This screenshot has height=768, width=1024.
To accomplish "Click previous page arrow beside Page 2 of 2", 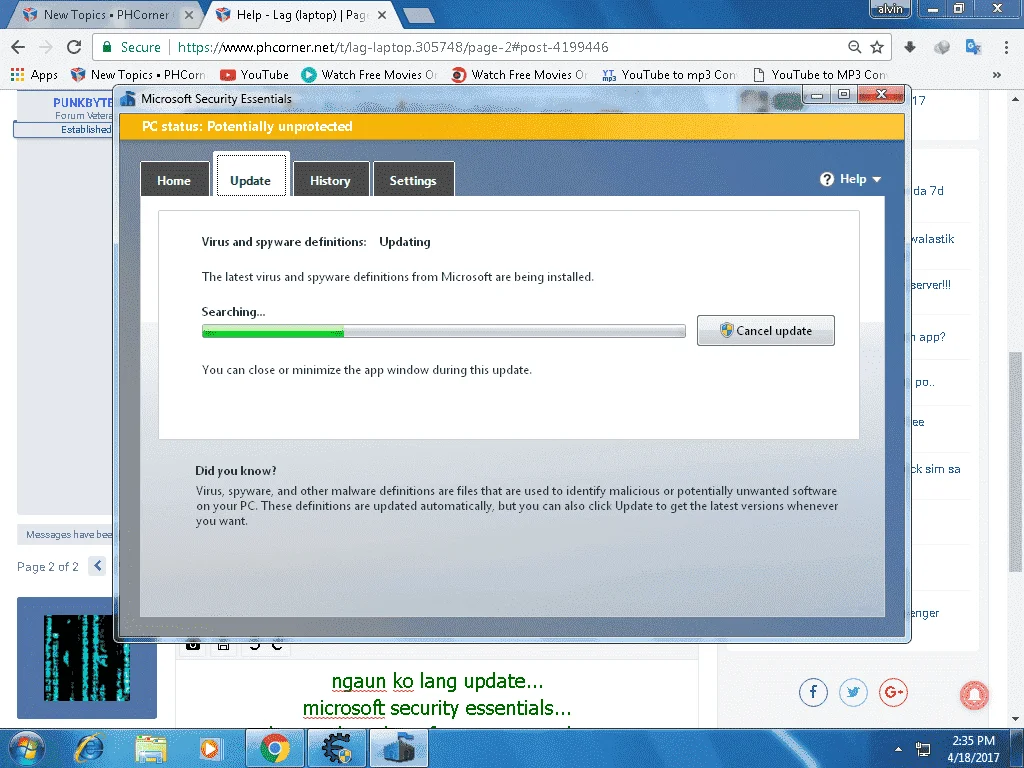I will pos(97,566).
